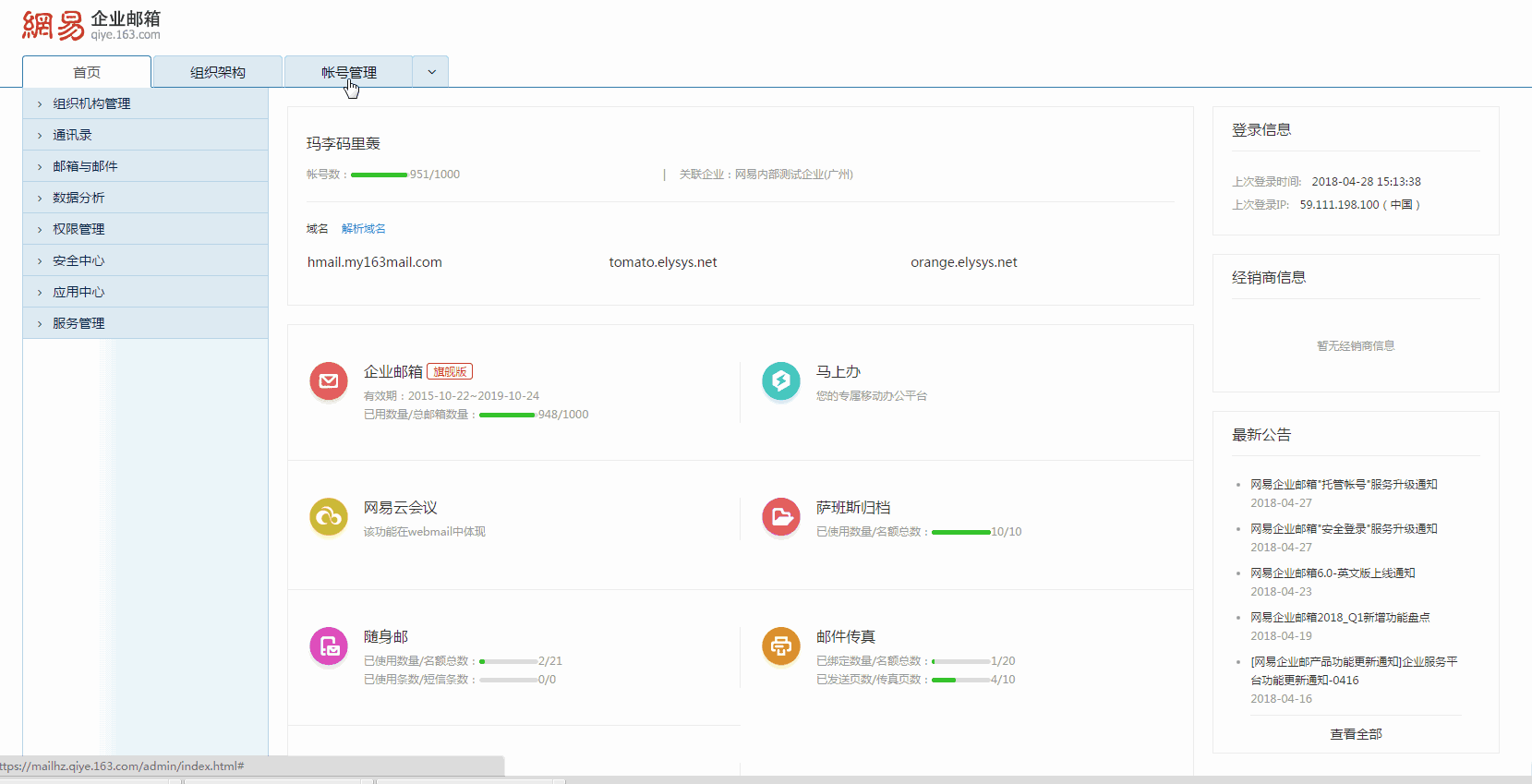Click the 网易云会议 title

(401, 508)
